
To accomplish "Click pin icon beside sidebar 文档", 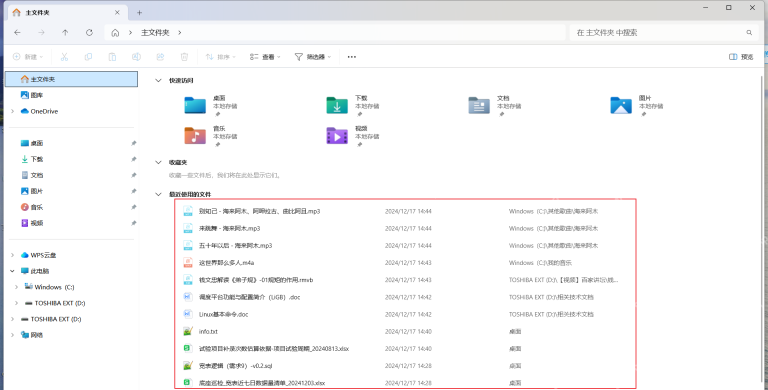I will (x=134, y=175).
